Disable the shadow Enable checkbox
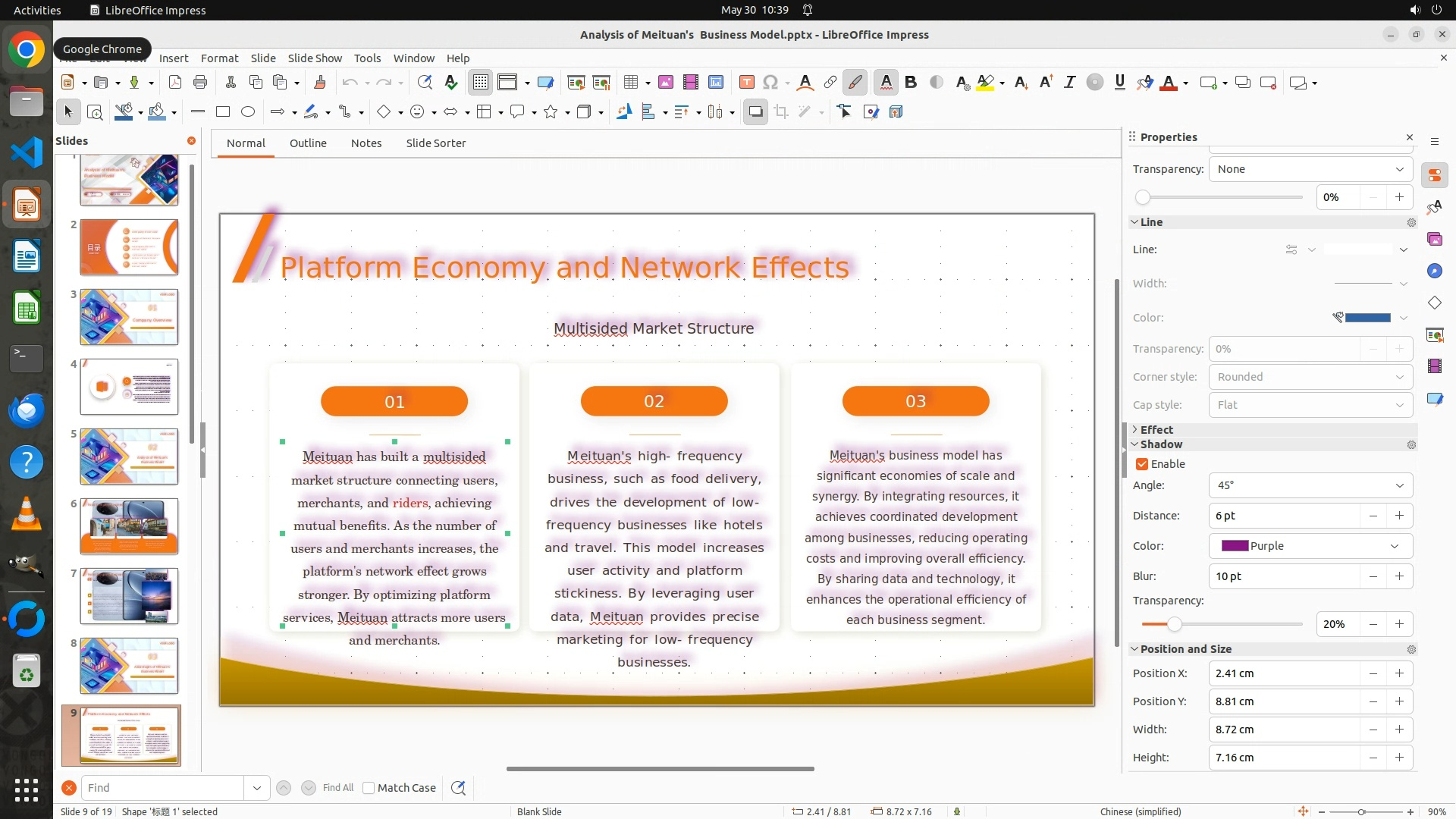This screenshot has height=819, width=1456. coord(1142,464)
